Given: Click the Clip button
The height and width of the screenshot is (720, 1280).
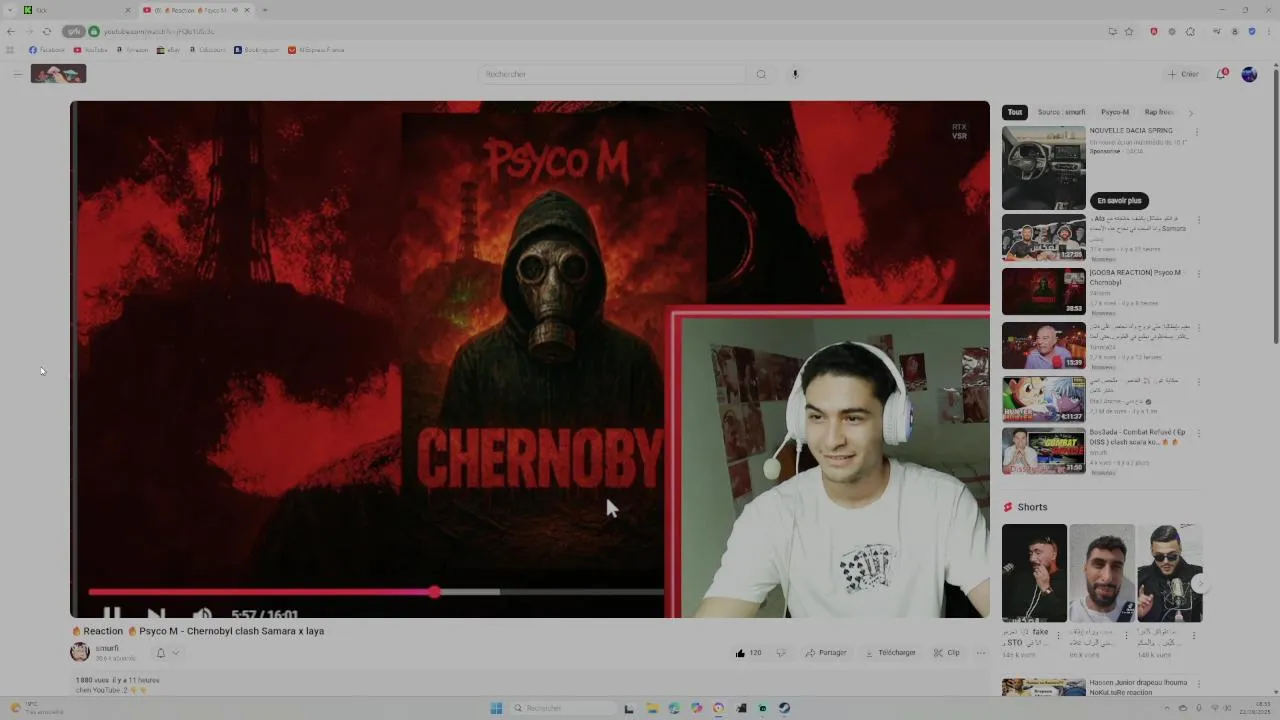Looking at the screenshot, I should 947,653.
